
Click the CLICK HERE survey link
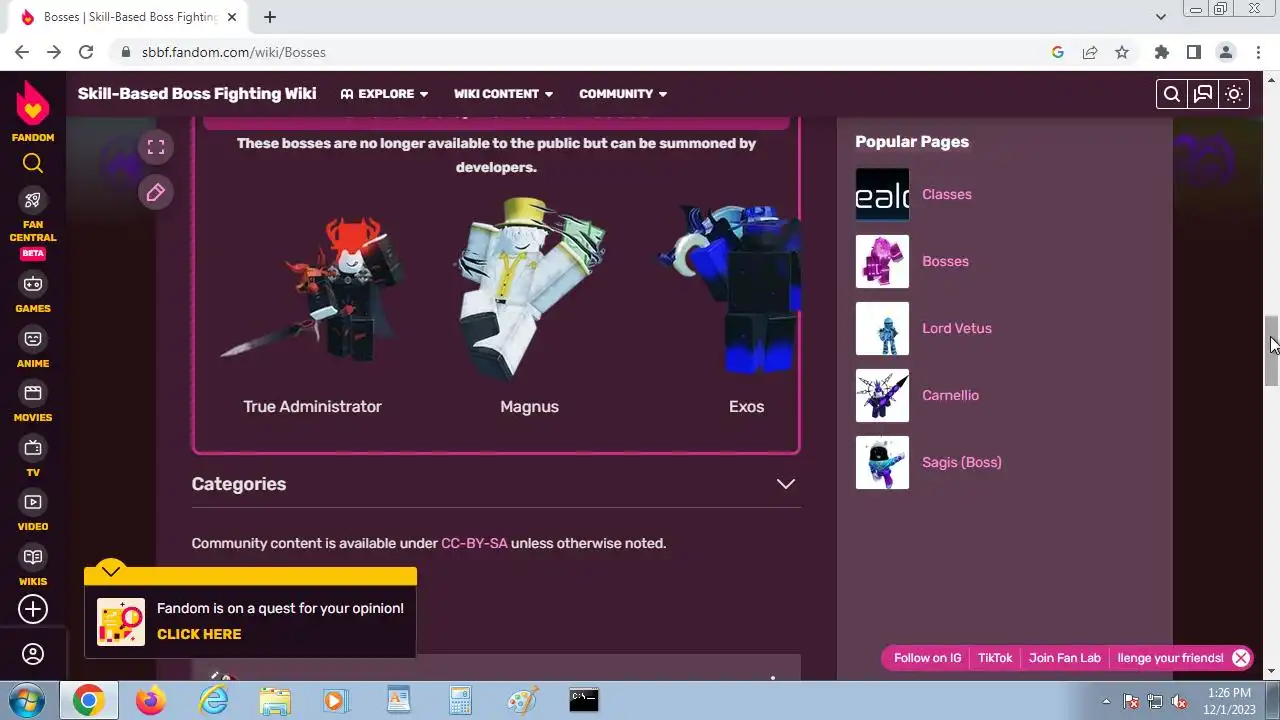[x=199, y=634]
